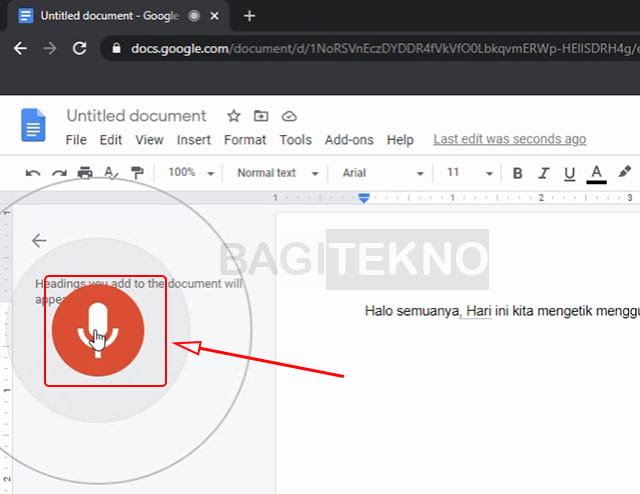The height and width of the screenshot is (494, 640).
Task: Close the Untitled document browser tab
Action: [x=214, y=16]
